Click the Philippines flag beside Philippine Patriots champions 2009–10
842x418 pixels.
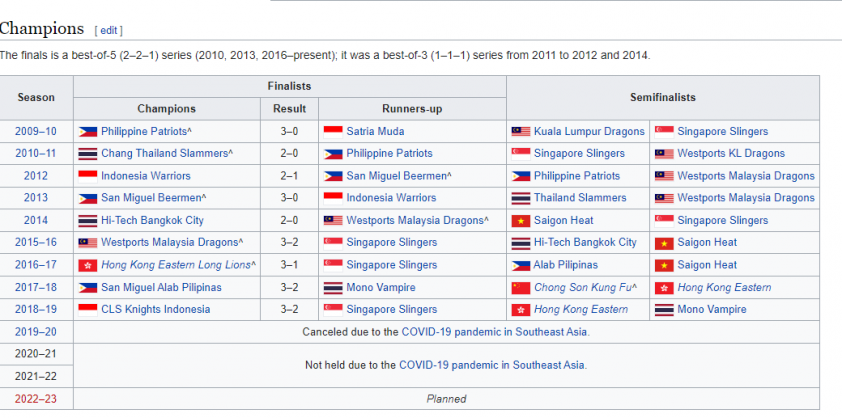pos(88,132)
